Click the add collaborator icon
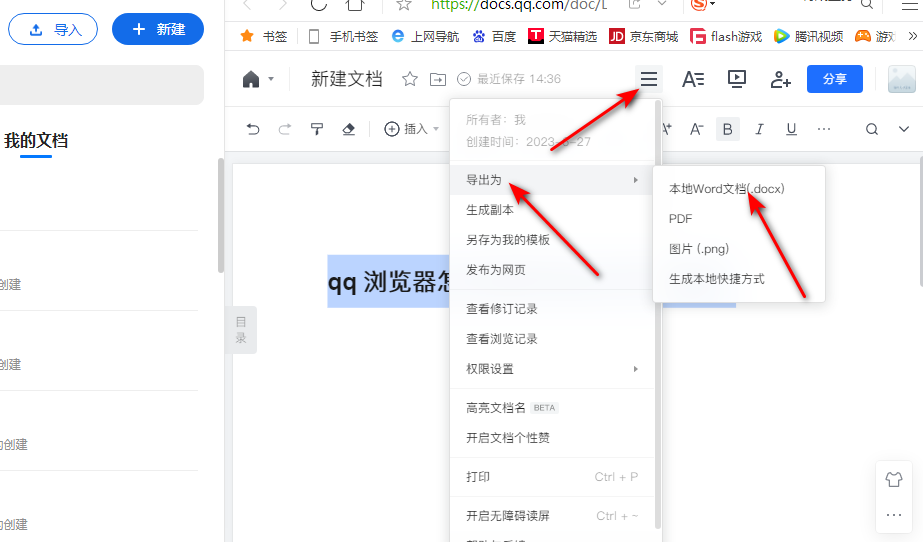The height and width of the screenshot is (542, 923). pos(781,79)
